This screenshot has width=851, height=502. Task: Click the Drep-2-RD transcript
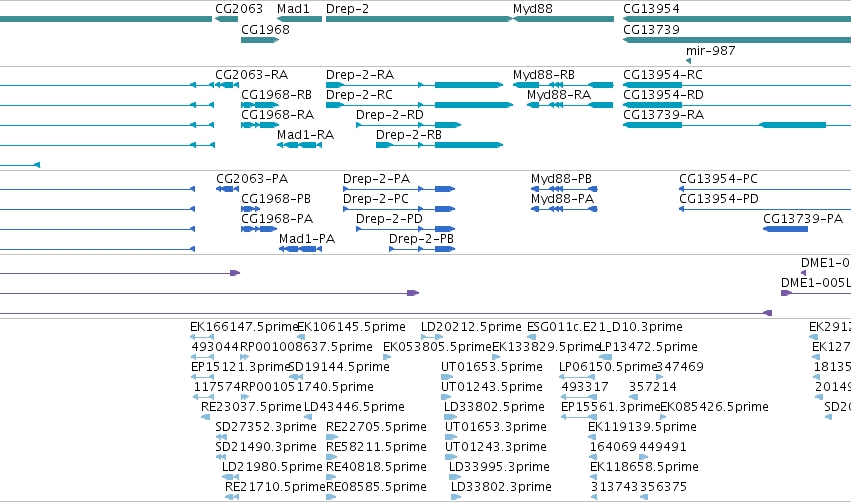tap(408, 125)
